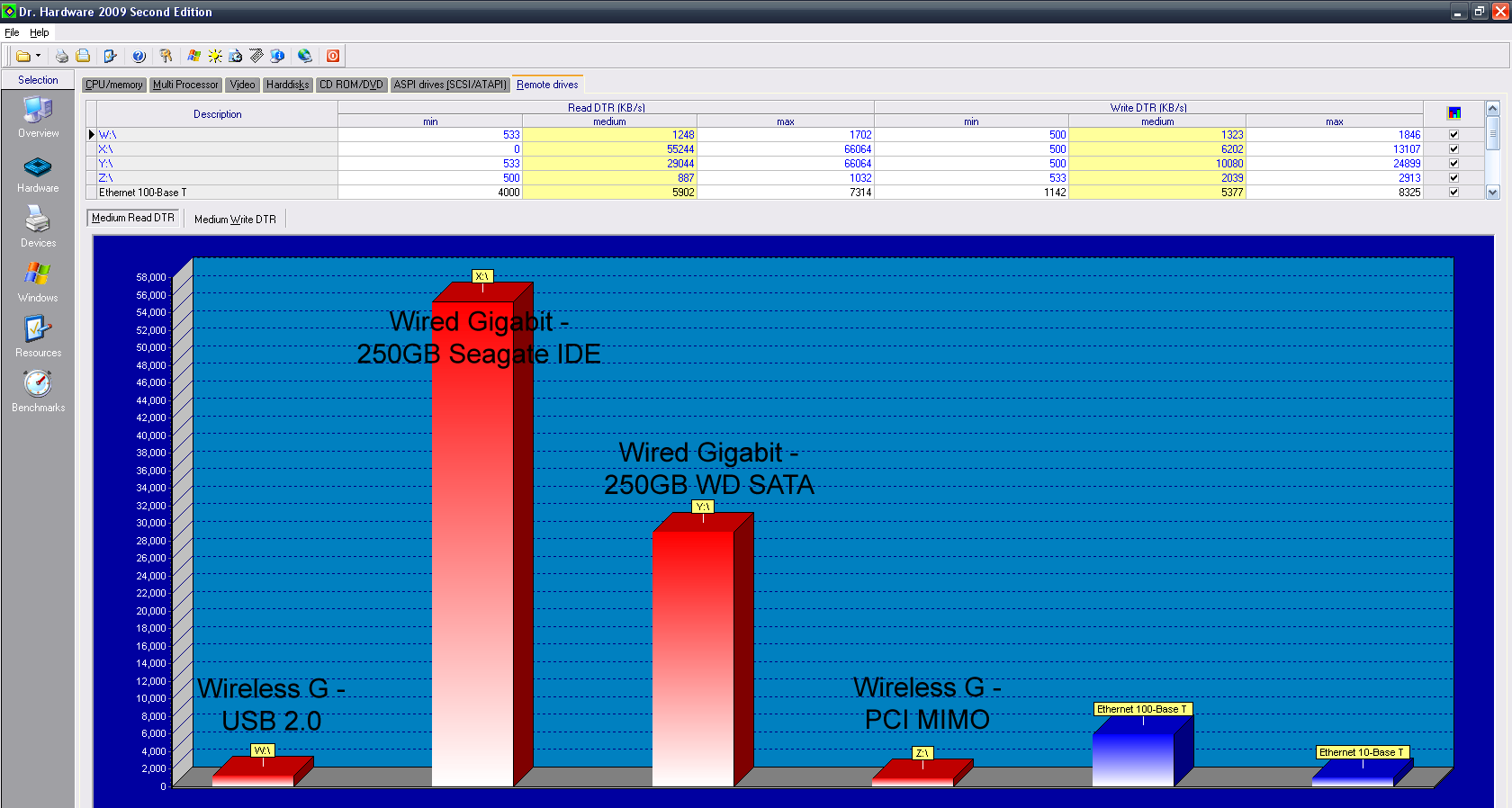The image size is (1512, 808).
Task: Click the stopwatch benchmark toolbar icon
Action: coord(236,56)
